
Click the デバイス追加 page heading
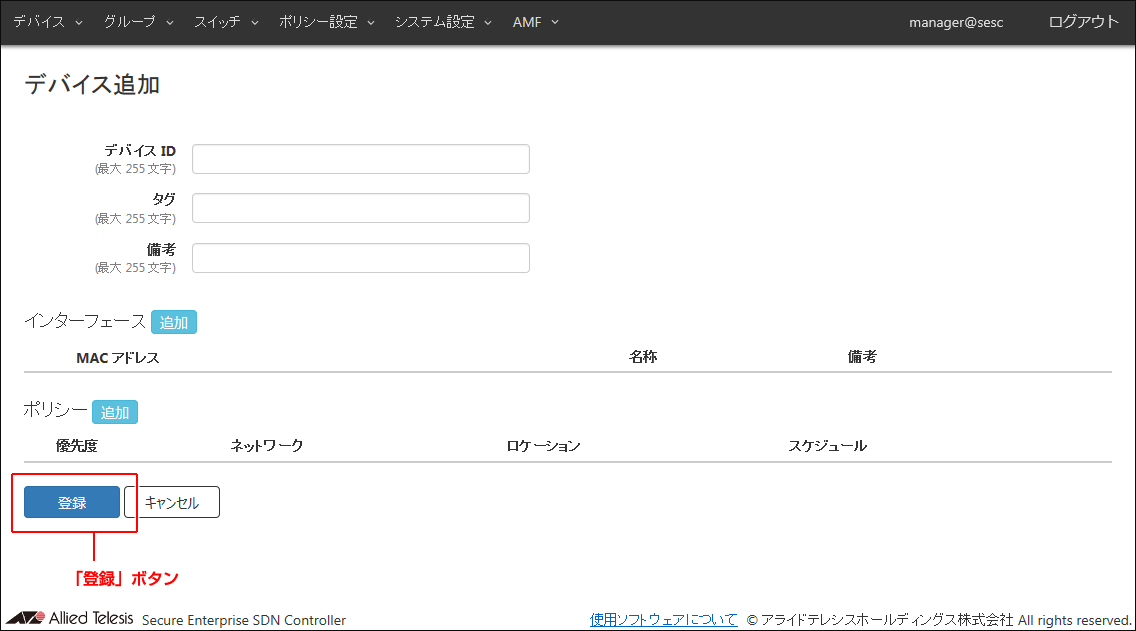tap(92, 85)
